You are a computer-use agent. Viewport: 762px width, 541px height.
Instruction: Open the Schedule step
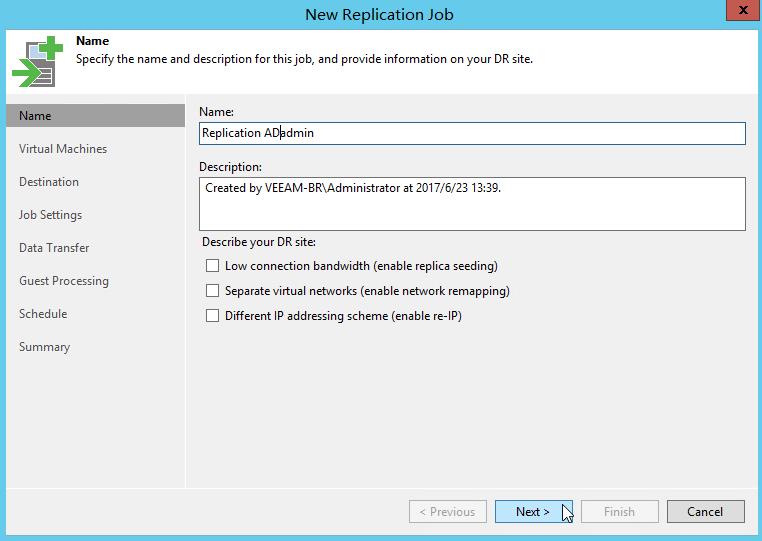[43, 314]
